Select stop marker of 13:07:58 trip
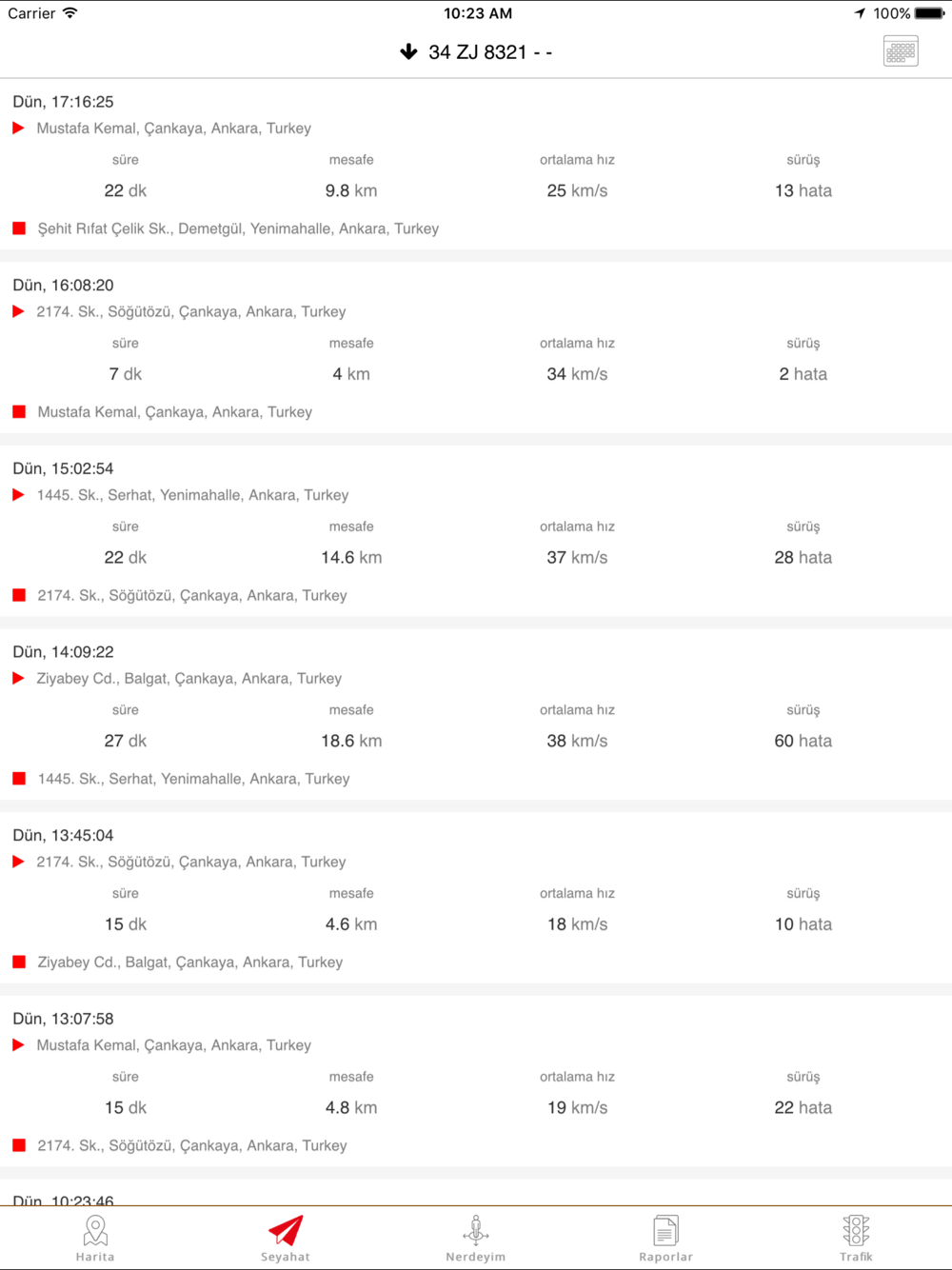 click(x=19, y=1145)
